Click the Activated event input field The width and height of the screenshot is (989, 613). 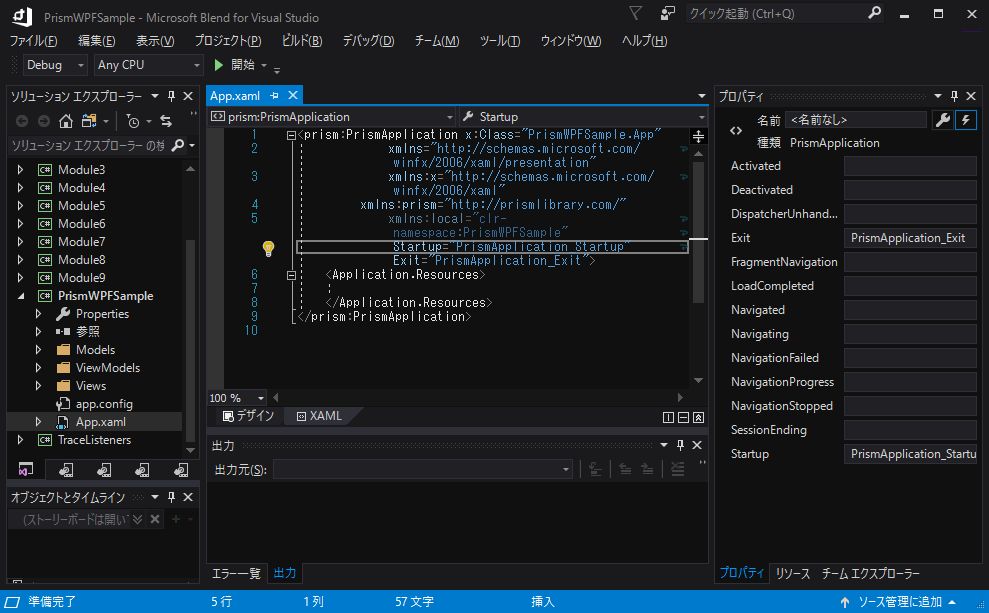[910, 166]
